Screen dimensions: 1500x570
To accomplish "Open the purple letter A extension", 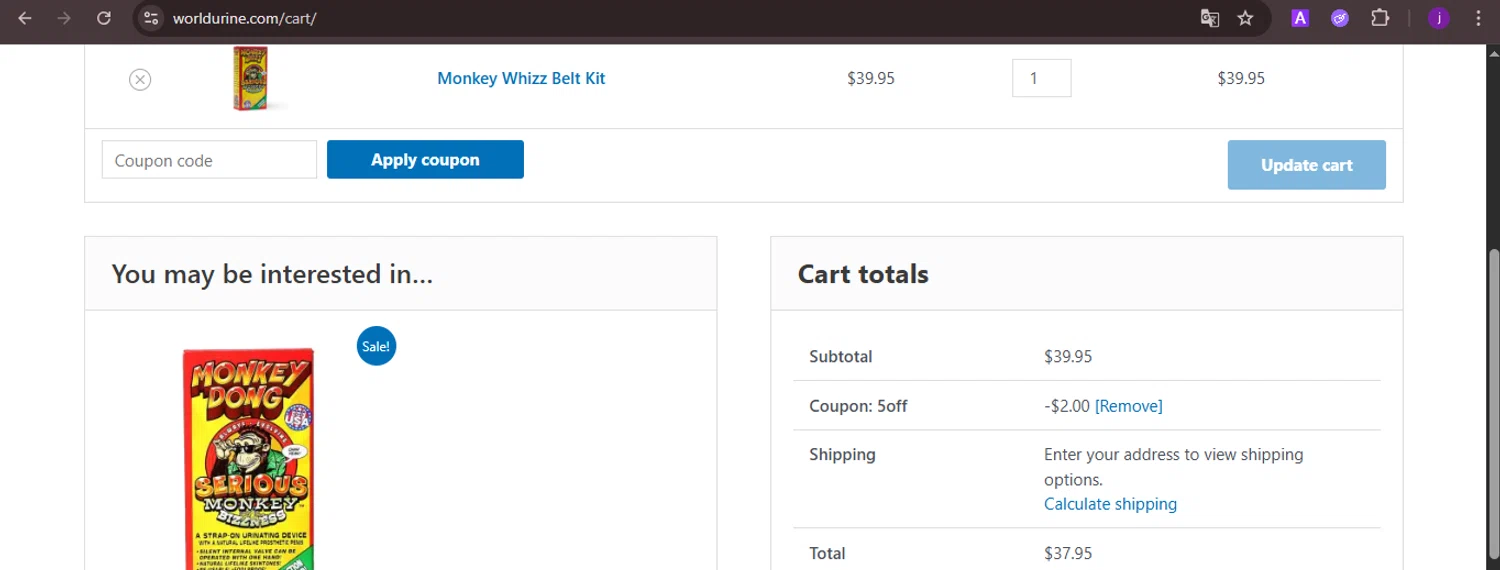I will click(x=1300, y=18).
